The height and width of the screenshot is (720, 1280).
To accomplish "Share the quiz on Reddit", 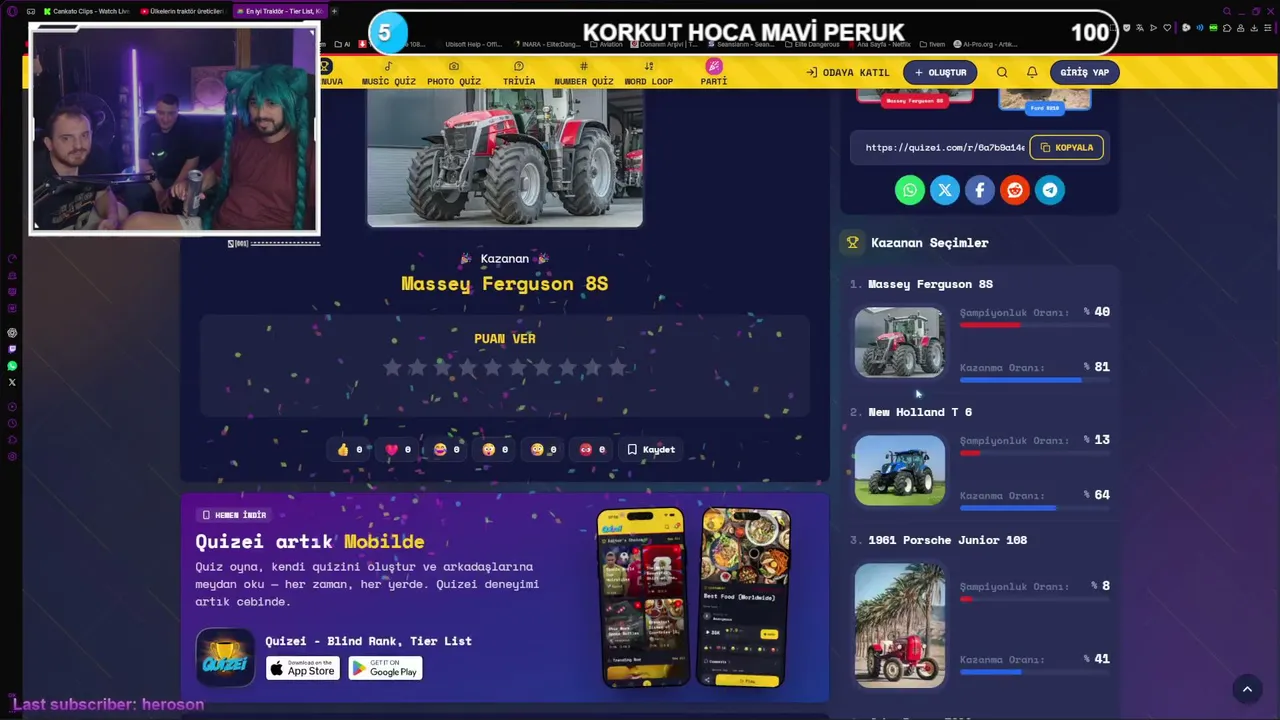I will click(1015, 190).
